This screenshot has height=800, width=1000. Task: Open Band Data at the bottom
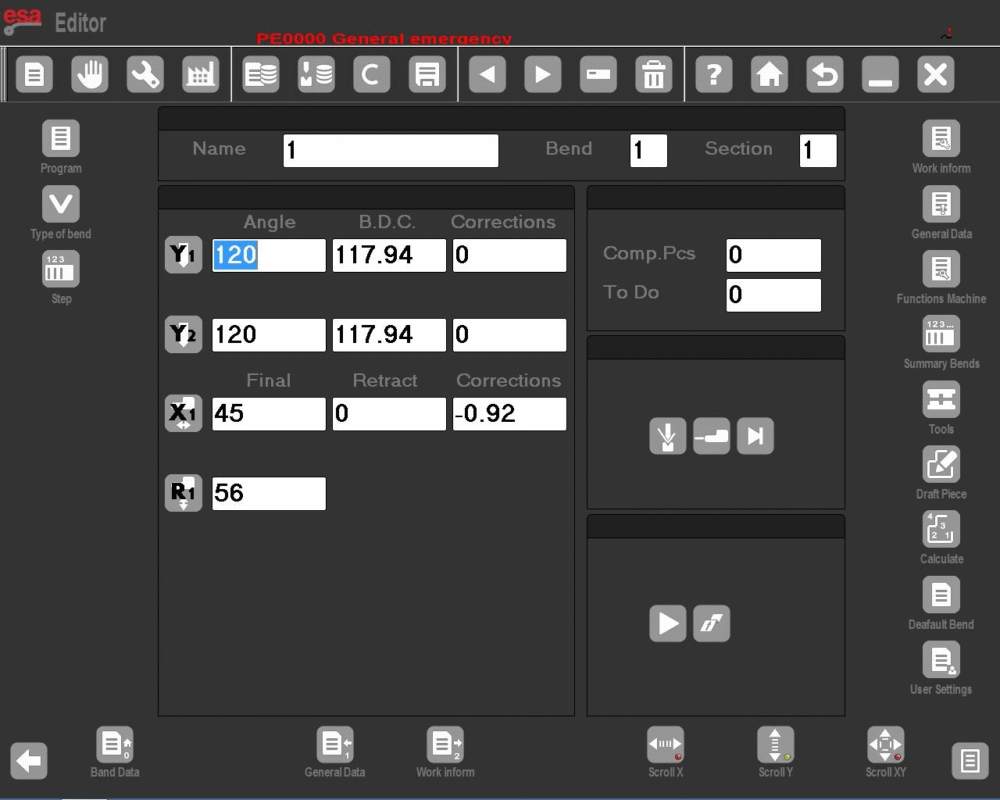[x=114, y=746]
